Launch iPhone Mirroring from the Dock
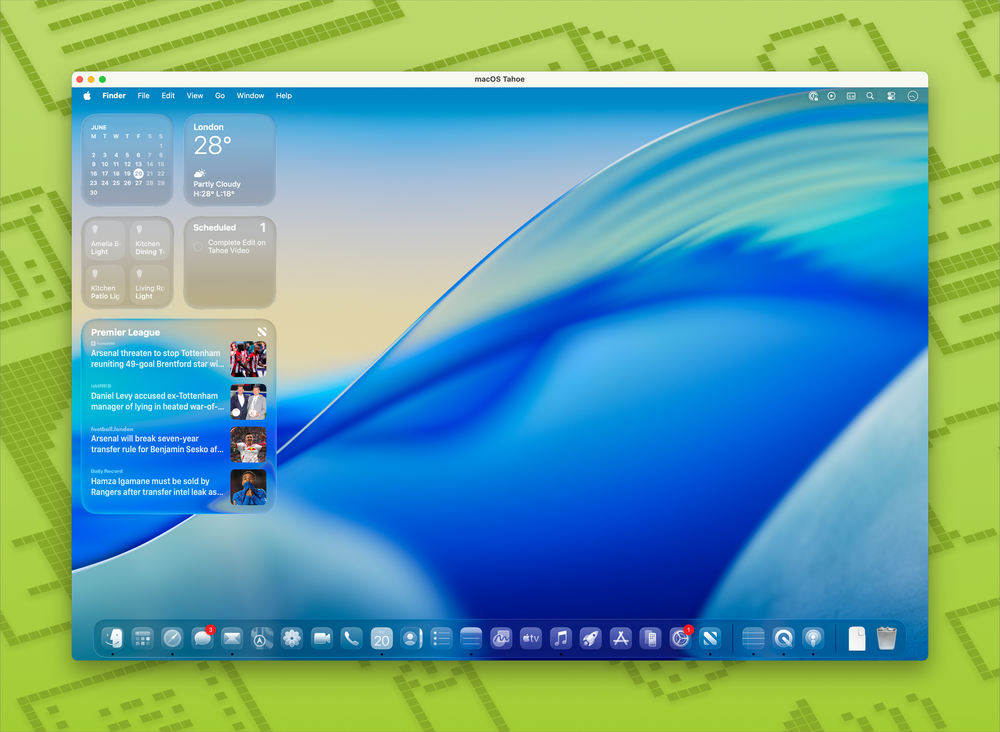Image resolution: width=1000 pixels, height=732 pixels. click(x=651, y=638)
